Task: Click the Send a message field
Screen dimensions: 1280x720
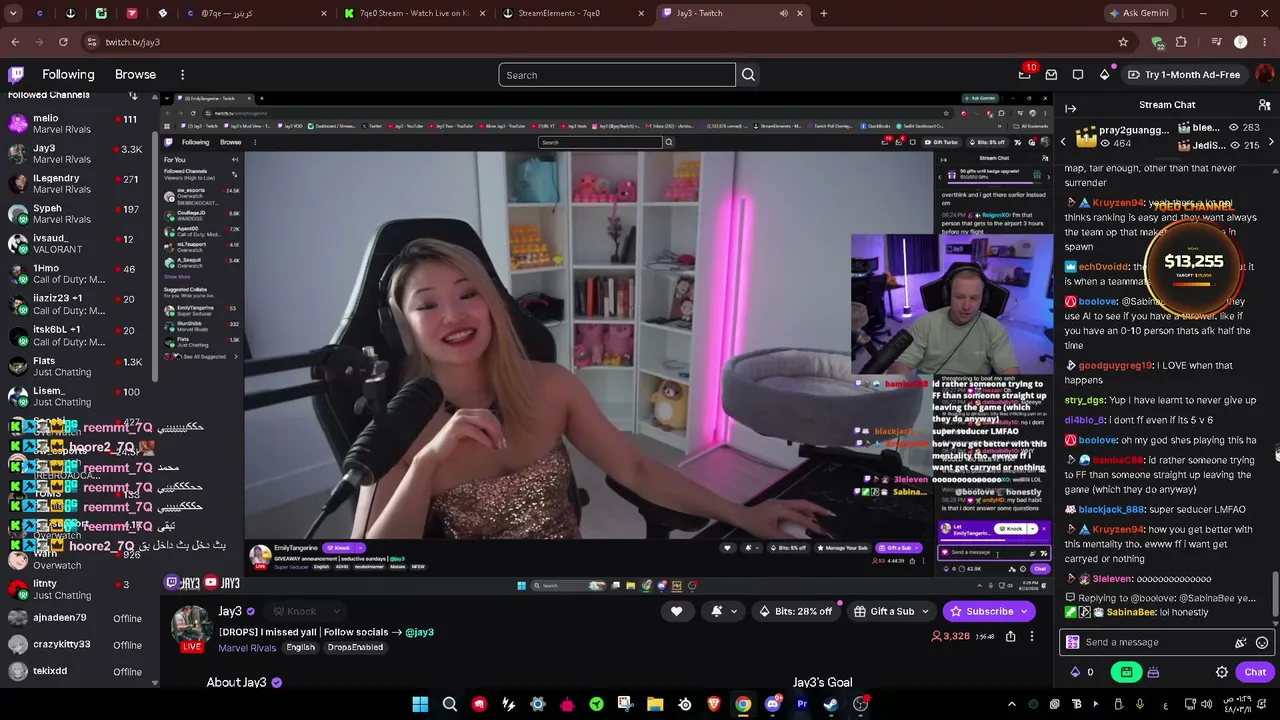Action: (1165, 642)
